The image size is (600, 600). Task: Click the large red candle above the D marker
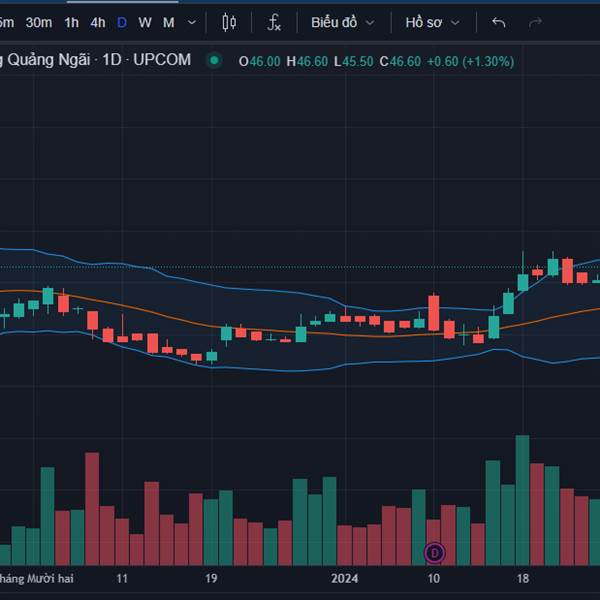click(x=434, y=313)
